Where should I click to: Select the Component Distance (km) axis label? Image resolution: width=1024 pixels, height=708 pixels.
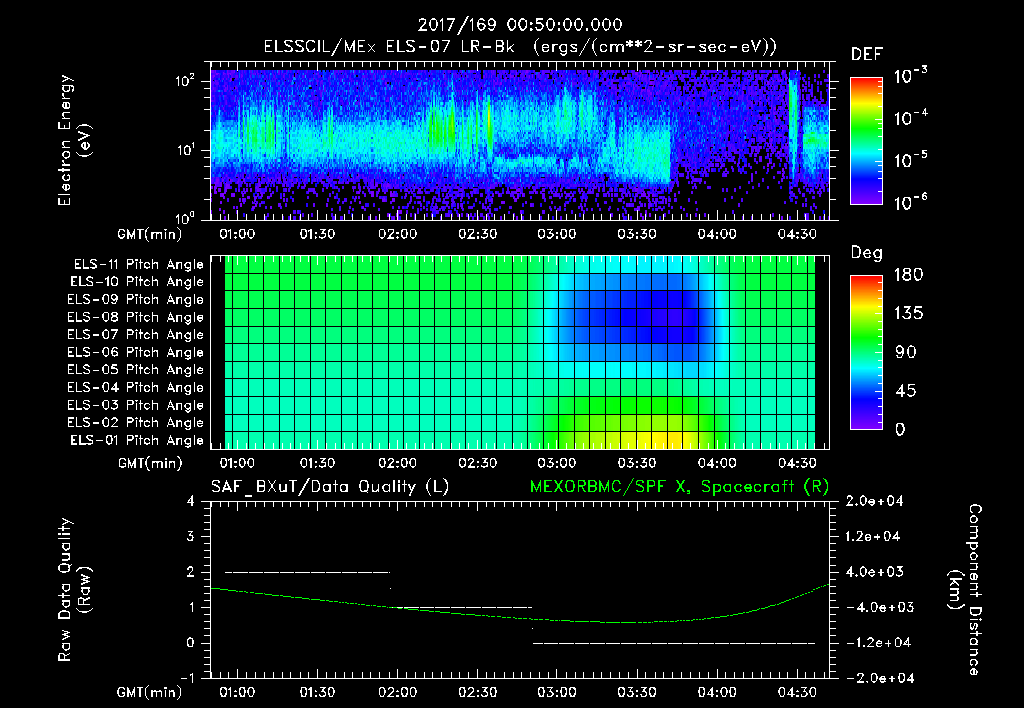(965, 590)
